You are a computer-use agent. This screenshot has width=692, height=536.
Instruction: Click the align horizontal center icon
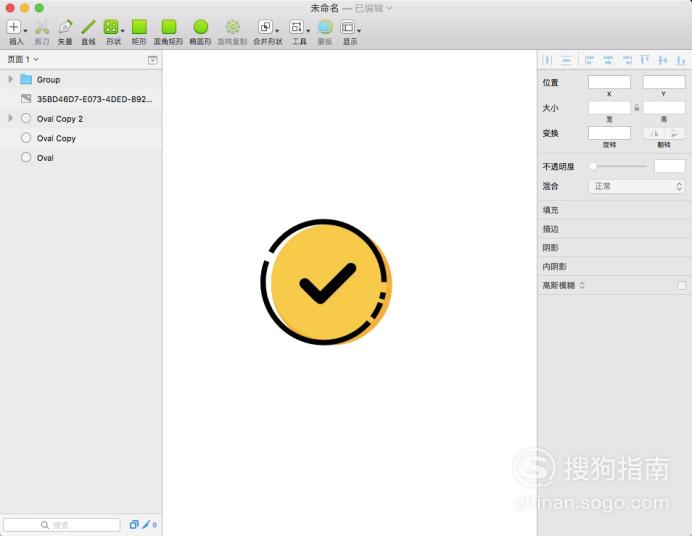pyautogui.click(x=608, y=60)
